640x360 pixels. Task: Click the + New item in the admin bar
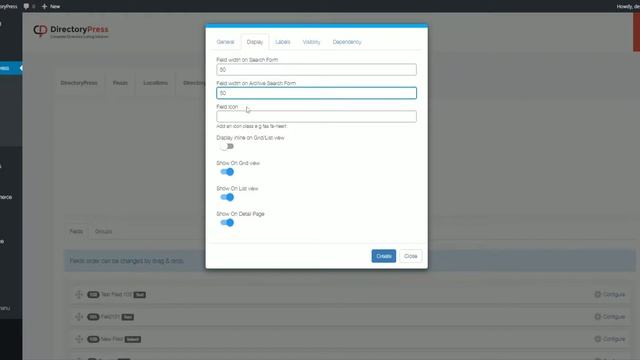51,6
